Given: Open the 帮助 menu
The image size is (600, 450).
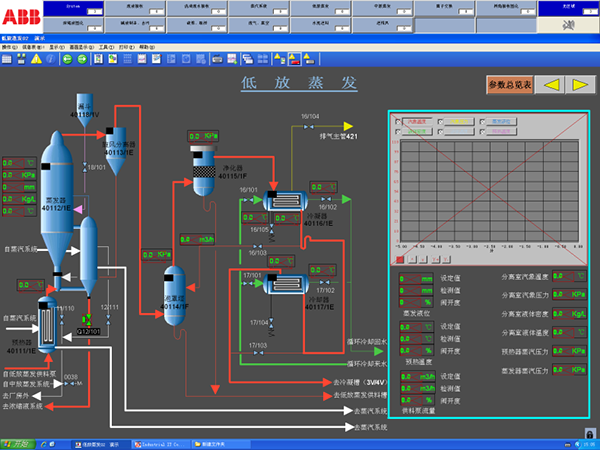Looking at the screenshot, I should pos(146,46).
